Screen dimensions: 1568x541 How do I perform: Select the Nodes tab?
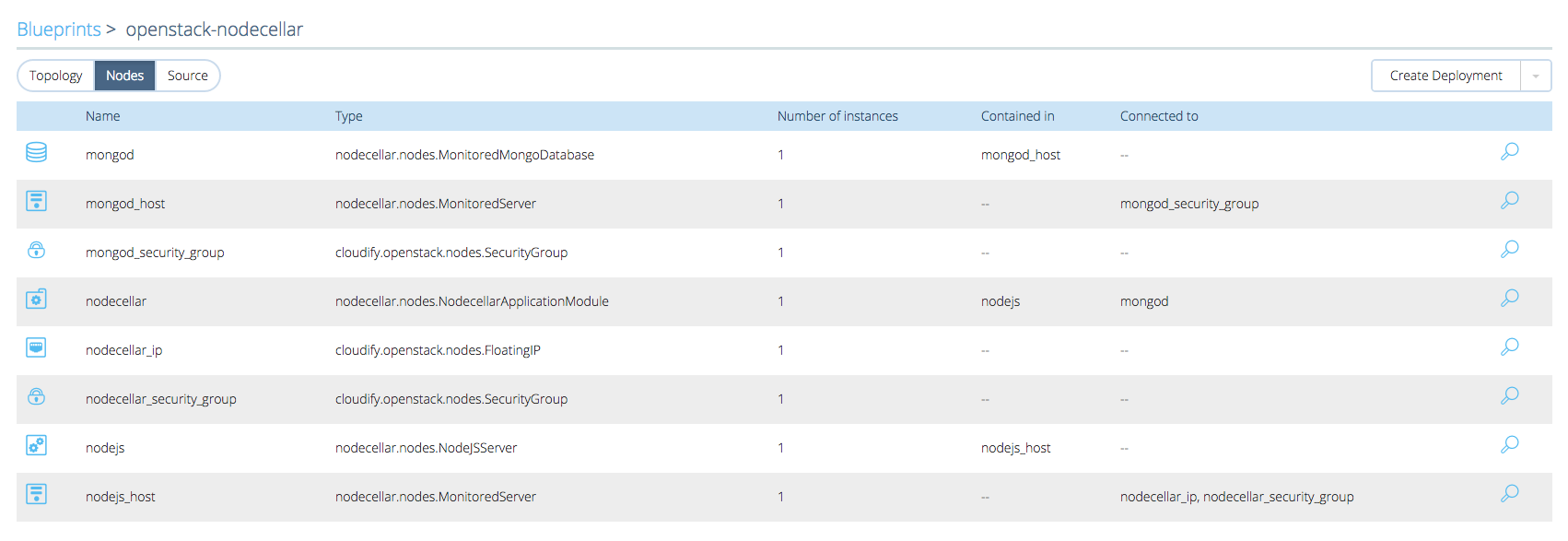coord(124,76)
